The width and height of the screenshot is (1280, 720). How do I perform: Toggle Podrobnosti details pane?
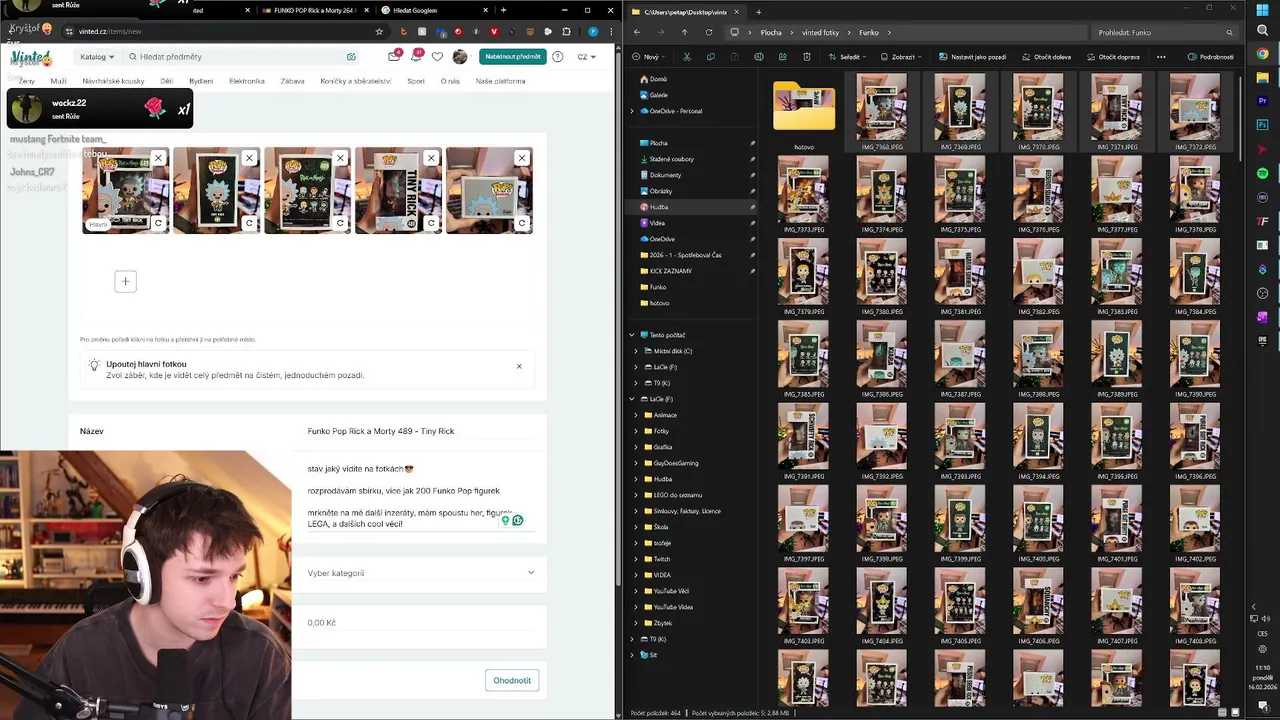tap(1211, 57)
